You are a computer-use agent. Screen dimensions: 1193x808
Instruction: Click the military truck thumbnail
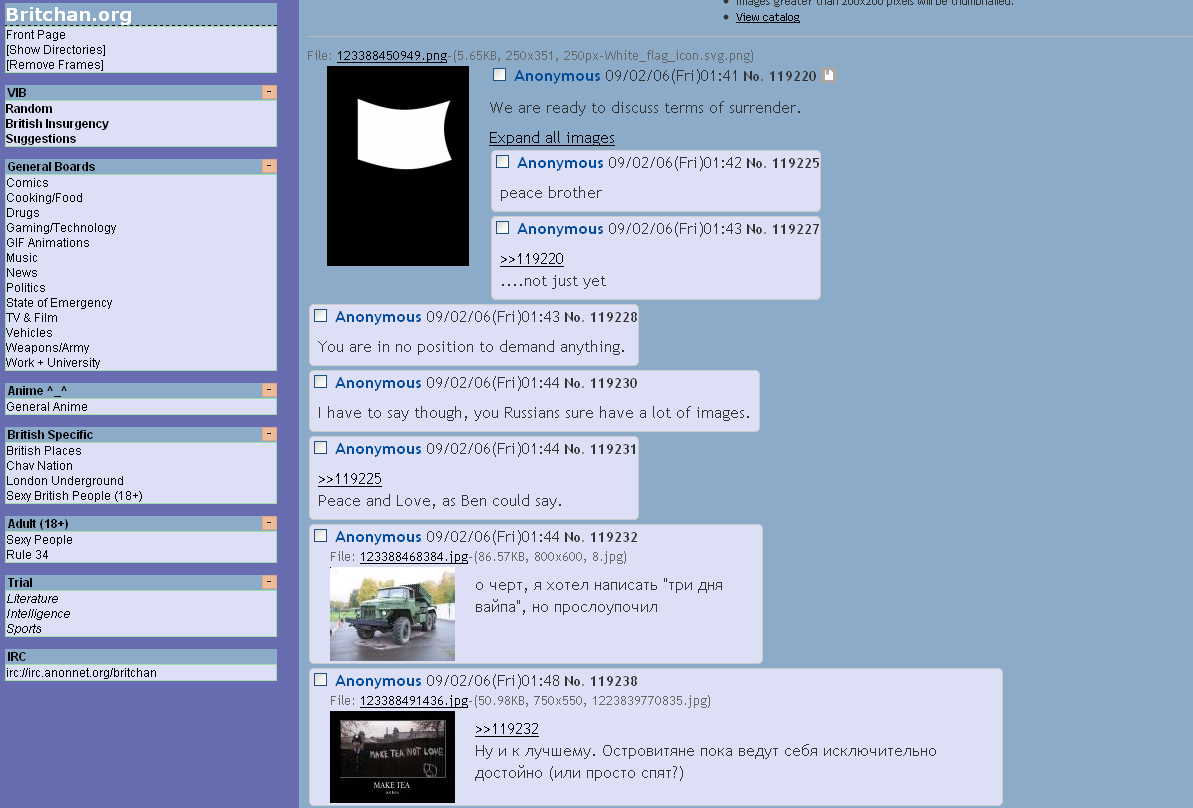[x=393, y=614]
